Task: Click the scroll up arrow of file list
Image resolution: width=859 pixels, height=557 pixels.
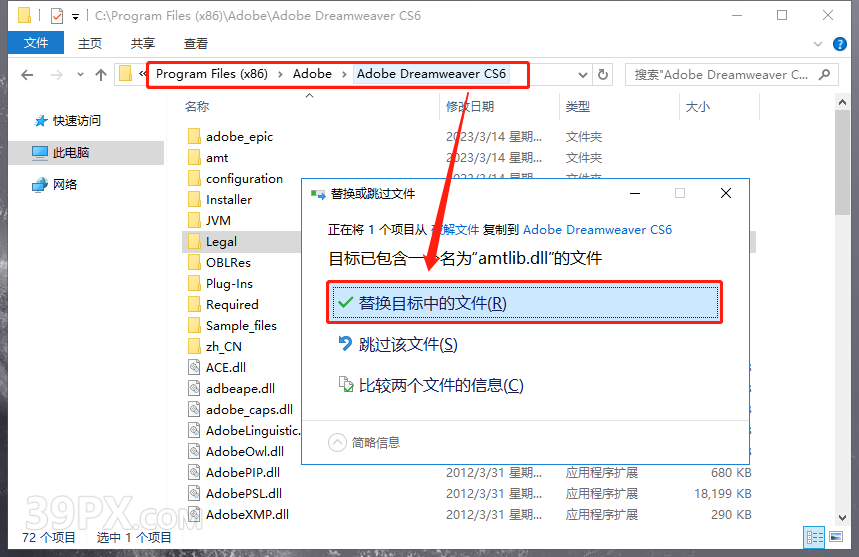Action: tap(843, 102)
